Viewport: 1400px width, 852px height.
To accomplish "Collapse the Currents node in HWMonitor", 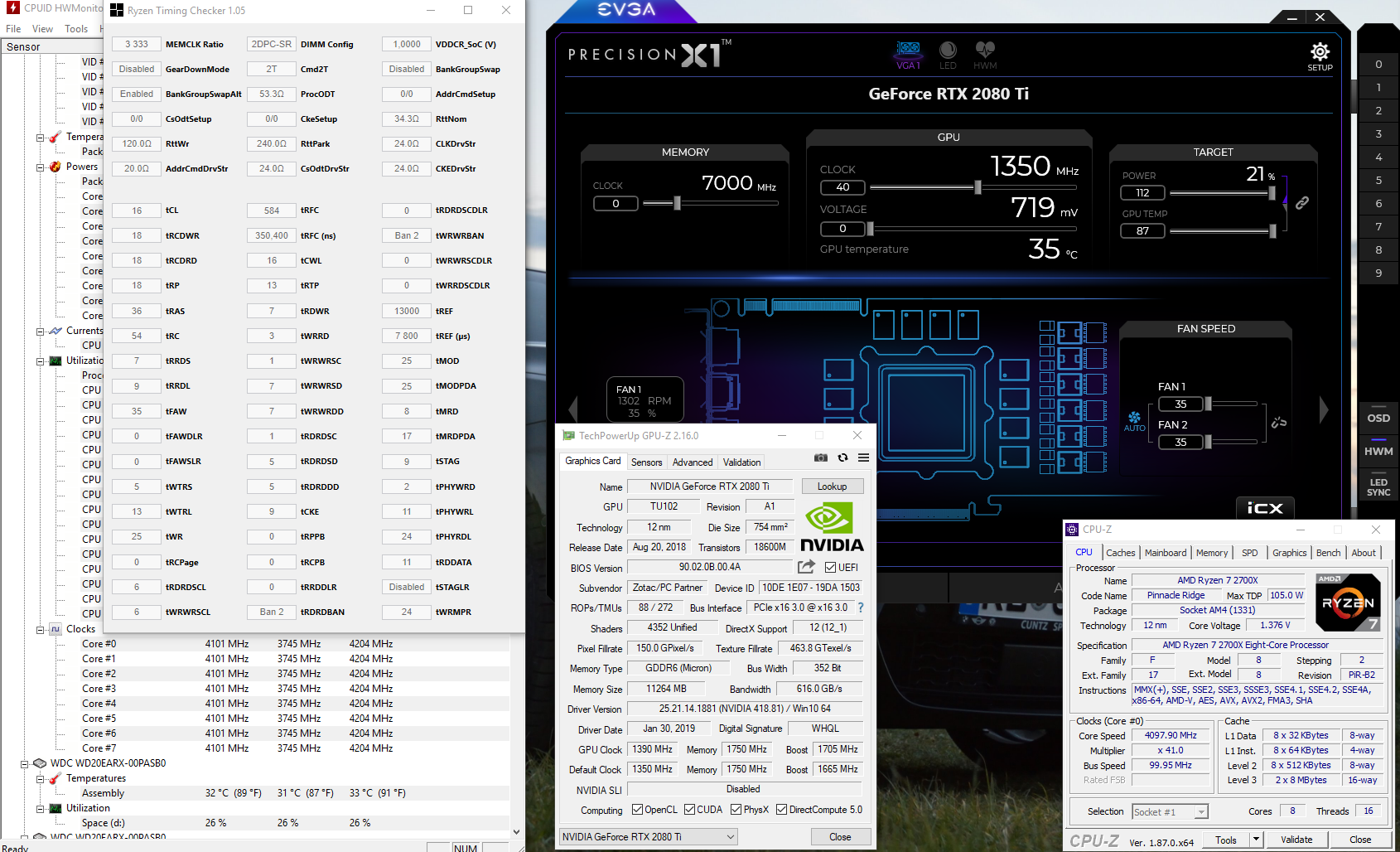I will coord(40,332).
